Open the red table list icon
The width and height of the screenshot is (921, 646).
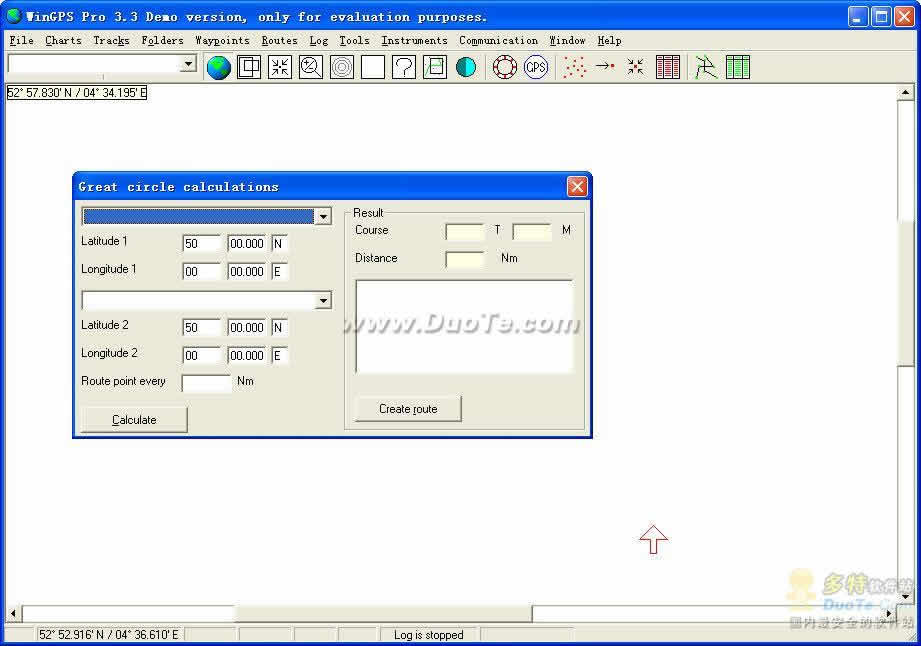click(667, 67)
